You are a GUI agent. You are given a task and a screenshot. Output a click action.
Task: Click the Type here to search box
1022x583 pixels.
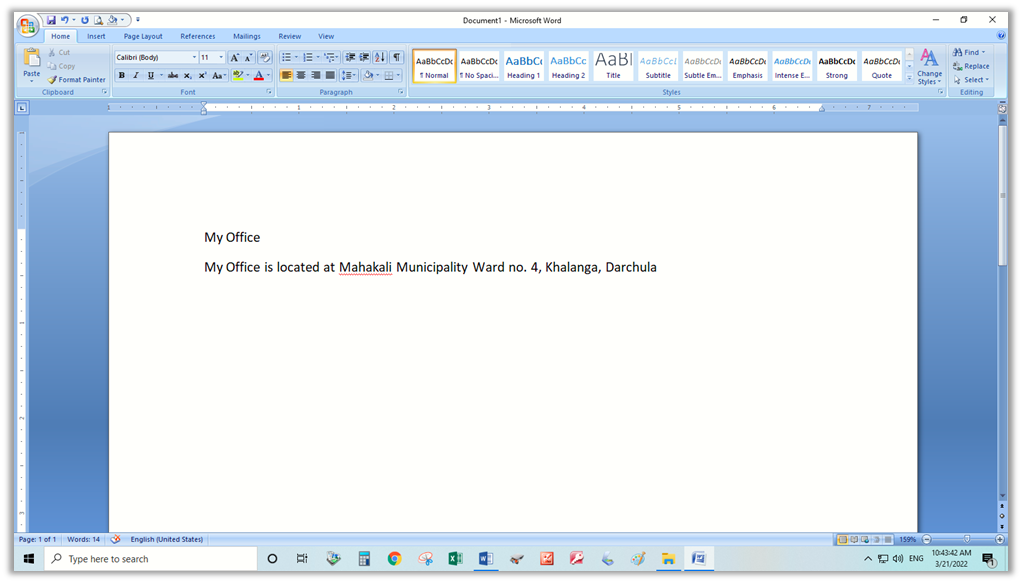(151, 559)
